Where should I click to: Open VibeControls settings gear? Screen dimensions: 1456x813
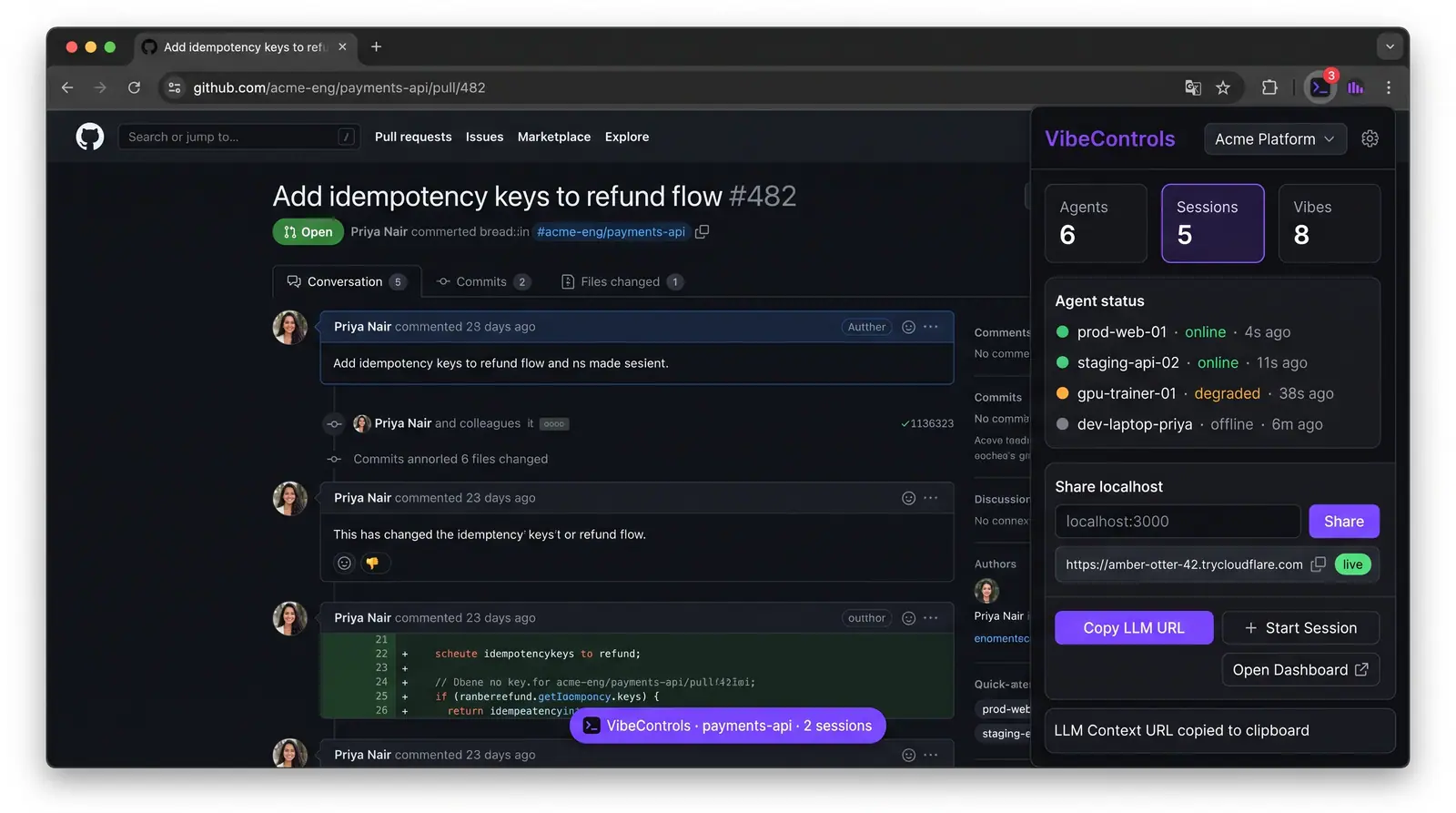(x=1370, y=138)
